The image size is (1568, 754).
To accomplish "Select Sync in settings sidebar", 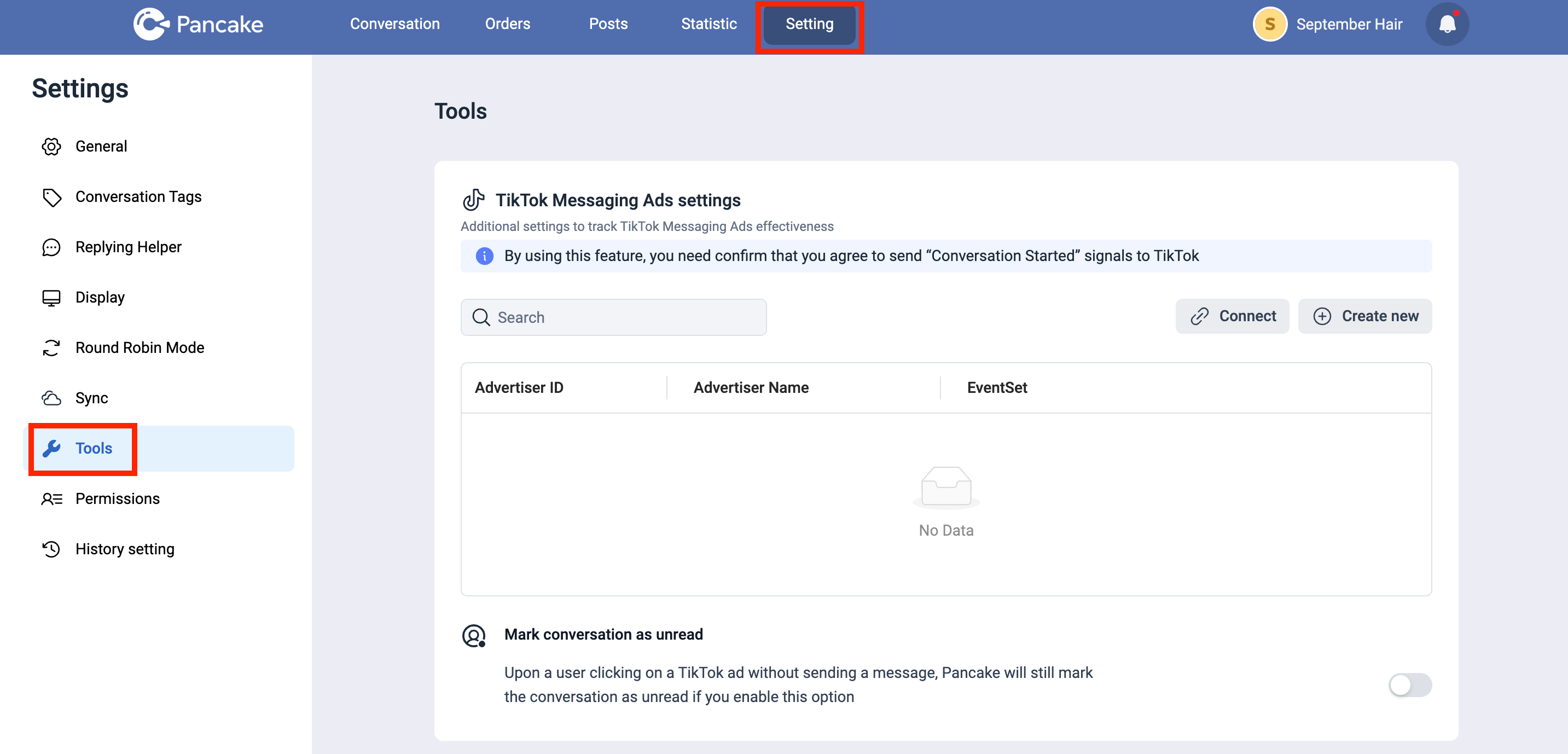I will coord(158,398).
